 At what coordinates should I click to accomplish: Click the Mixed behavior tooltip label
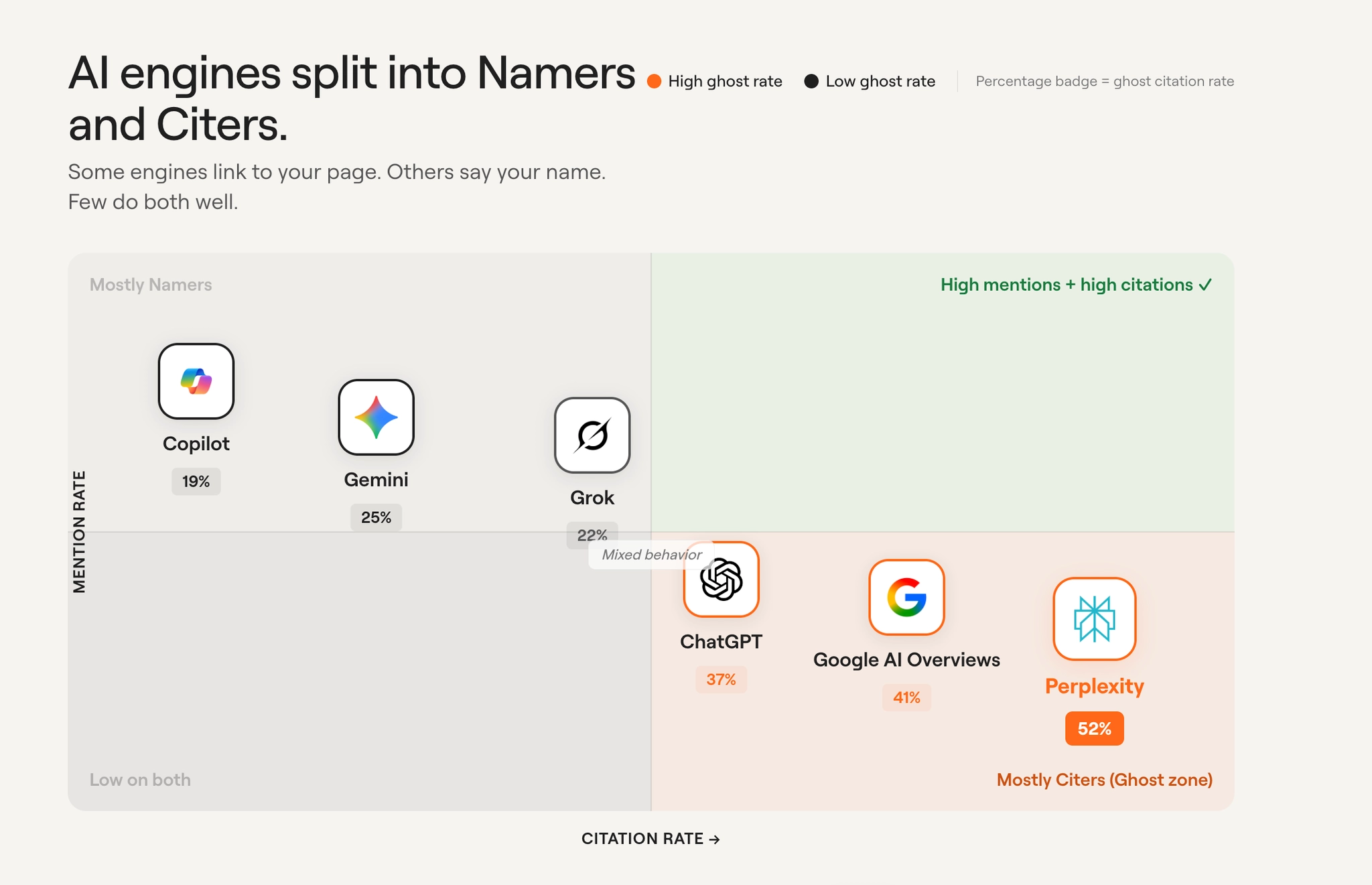(x=651, y=555)
